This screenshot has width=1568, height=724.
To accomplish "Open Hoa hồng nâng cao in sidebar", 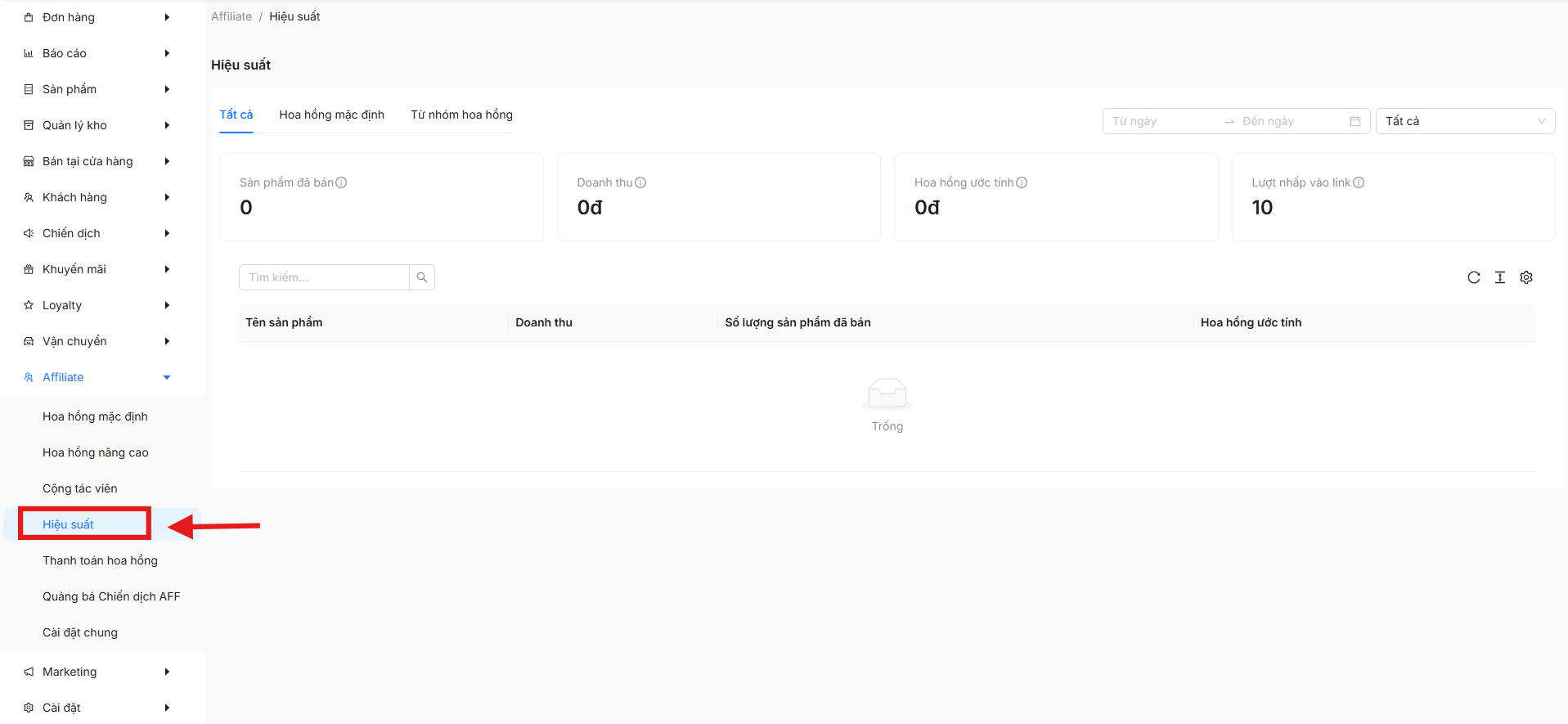I will (x=96, y=452).
